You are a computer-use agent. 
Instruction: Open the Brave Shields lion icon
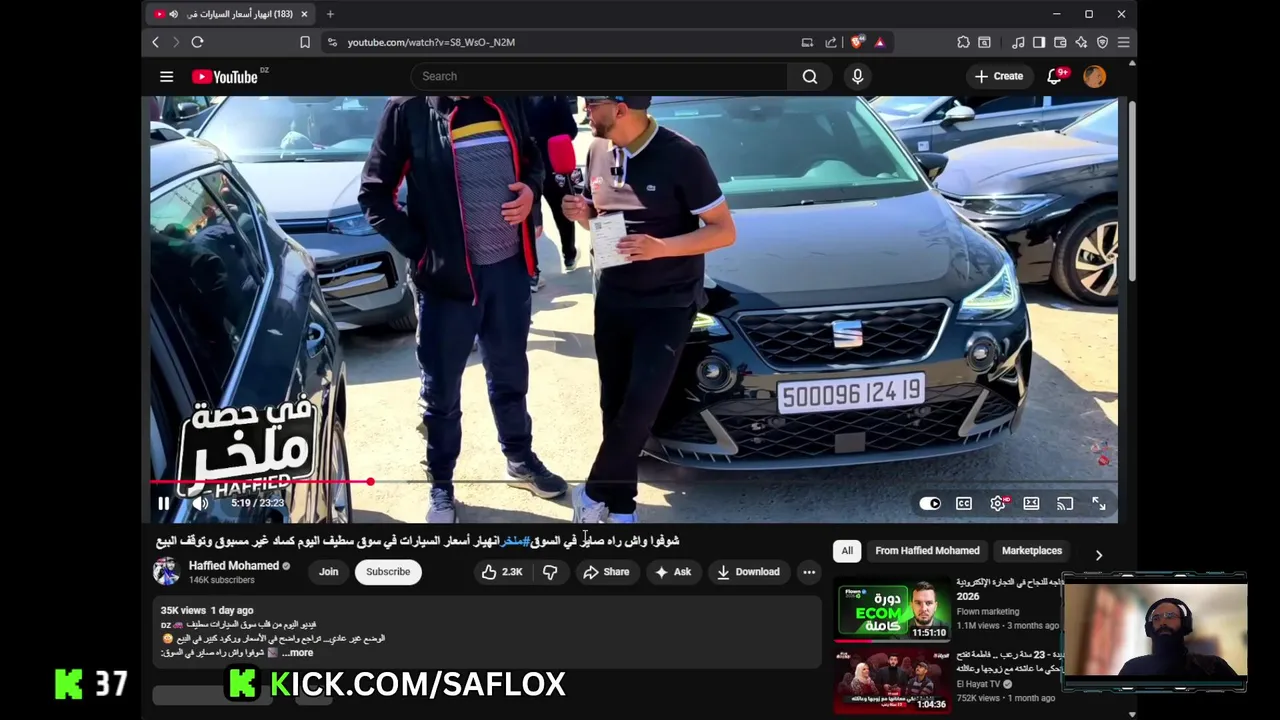point(857,42)
